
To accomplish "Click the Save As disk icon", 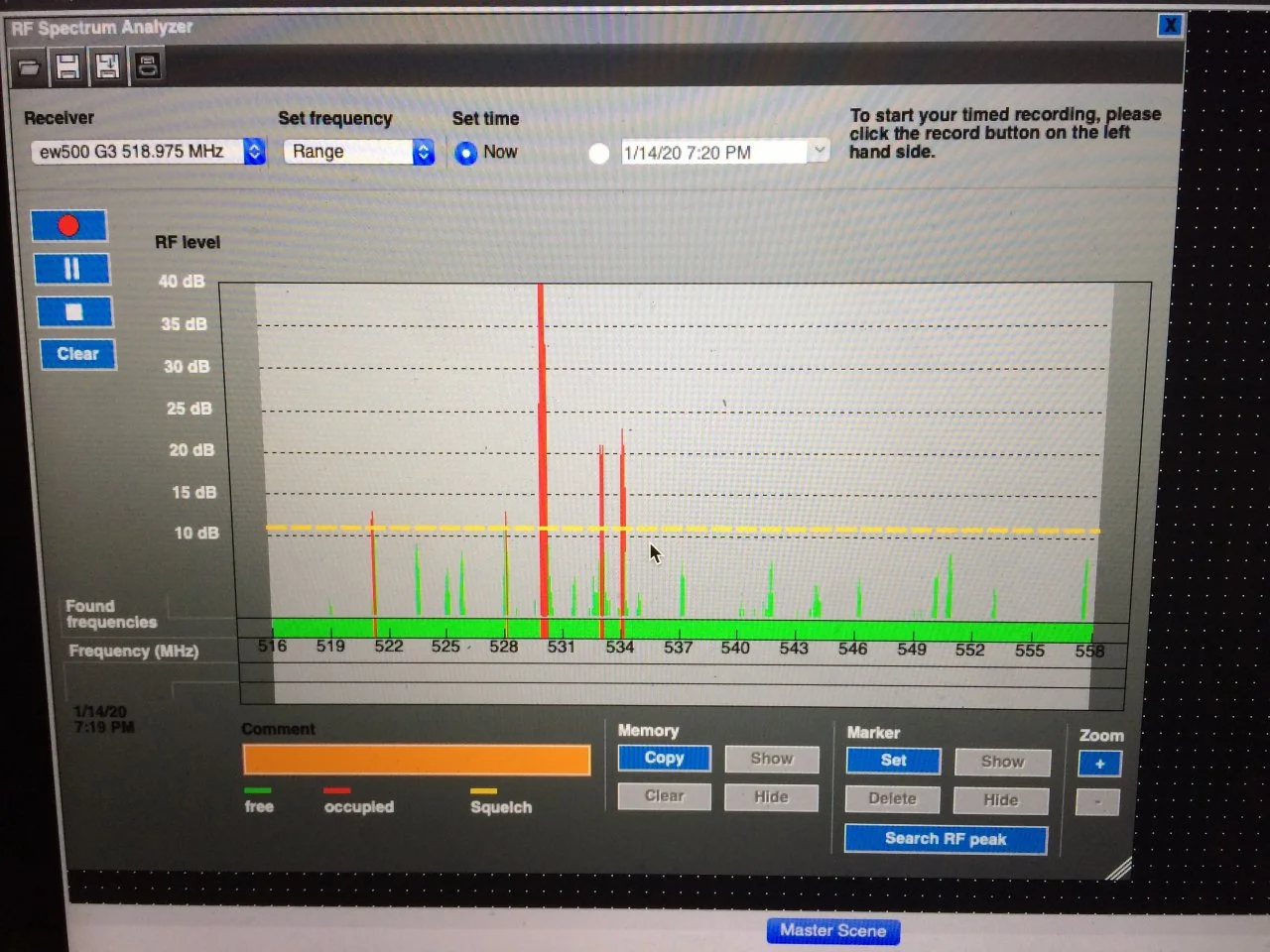I will pos(107,66).
